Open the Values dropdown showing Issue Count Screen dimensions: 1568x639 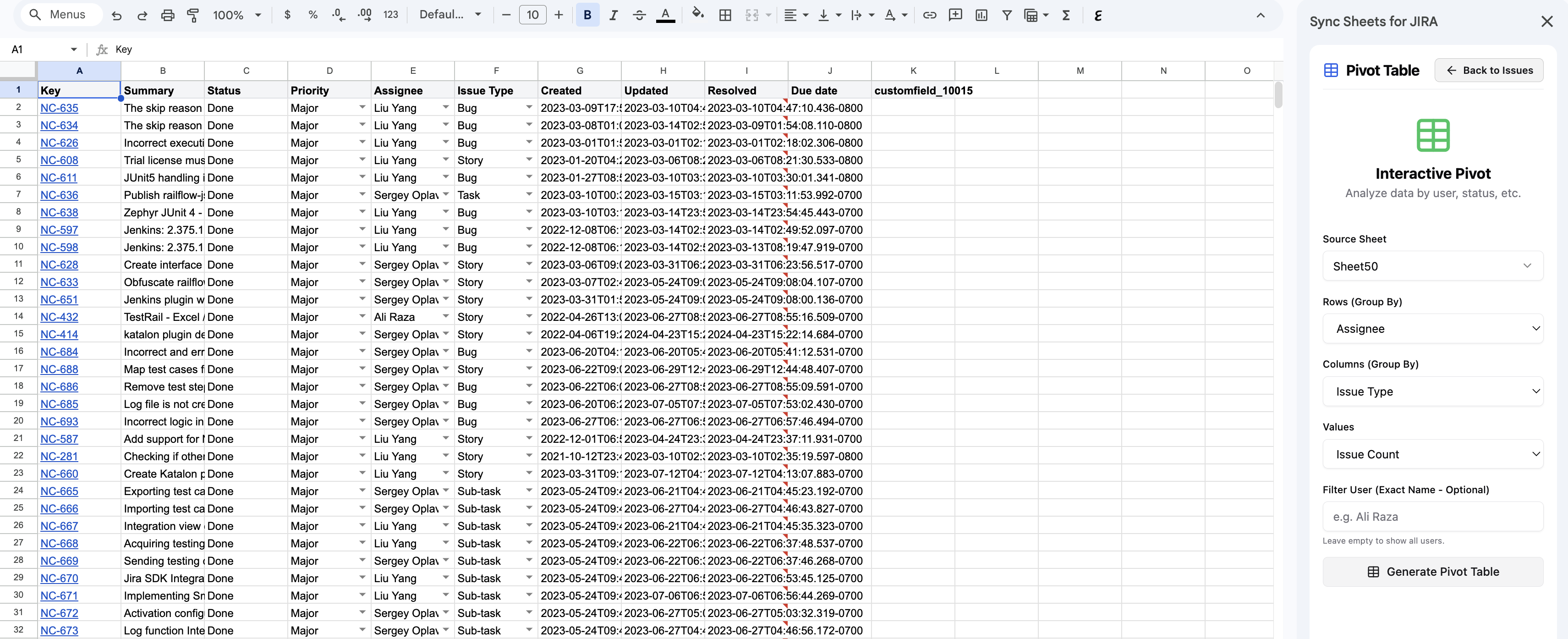tap(1432, 454)
